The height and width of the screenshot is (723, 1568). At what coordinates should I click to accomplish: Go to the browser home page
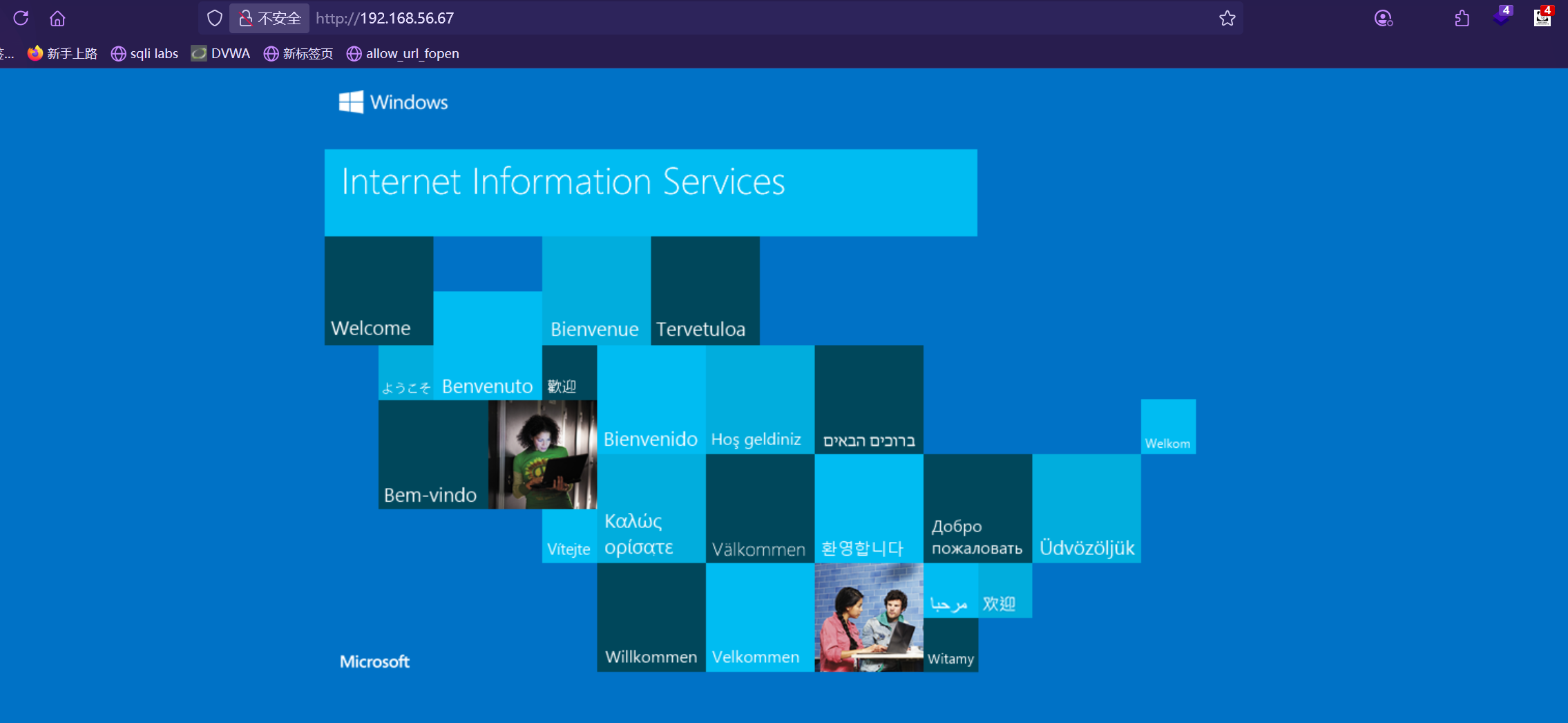pos(57,18)
